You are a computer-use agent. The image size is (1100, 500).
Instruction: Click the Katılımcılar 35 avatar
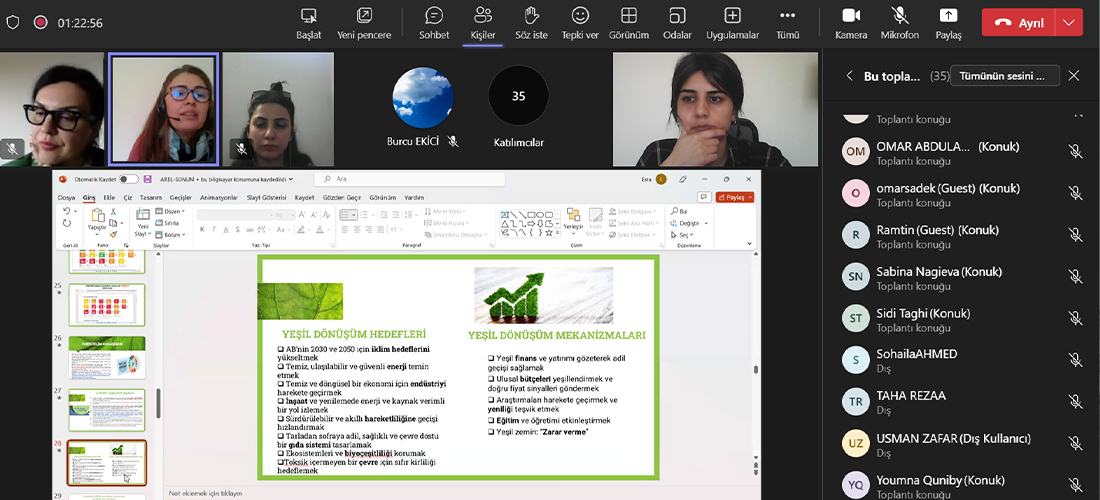point(518,96)
